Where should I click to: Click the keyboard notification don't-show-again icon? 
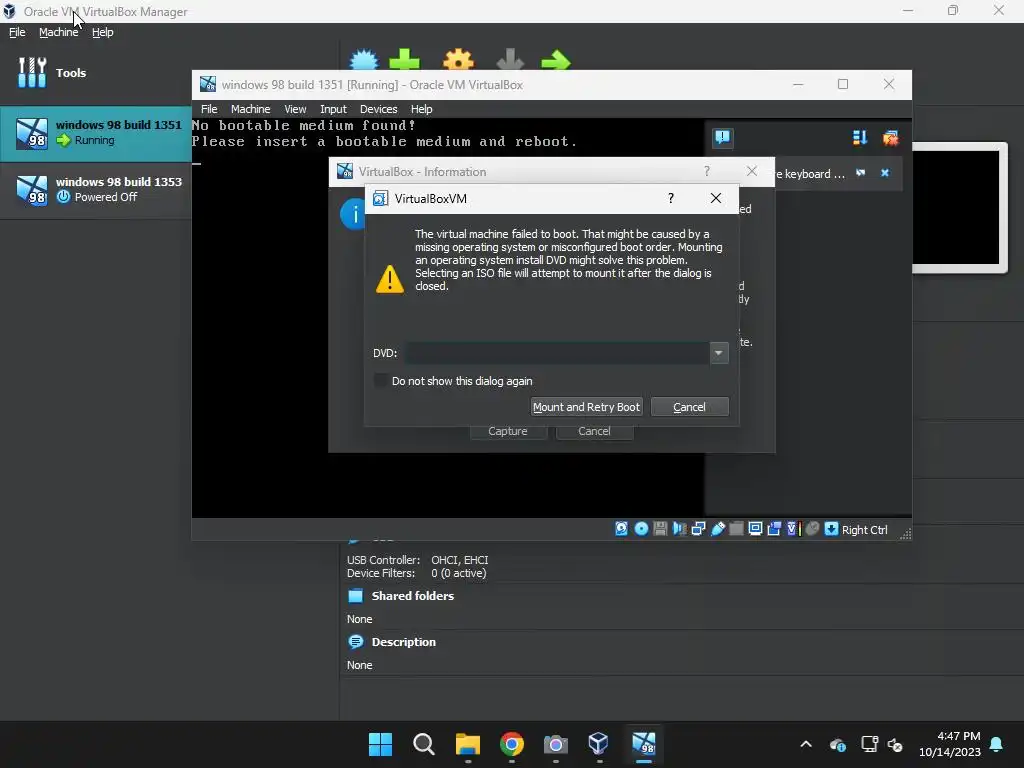[861, 173]
